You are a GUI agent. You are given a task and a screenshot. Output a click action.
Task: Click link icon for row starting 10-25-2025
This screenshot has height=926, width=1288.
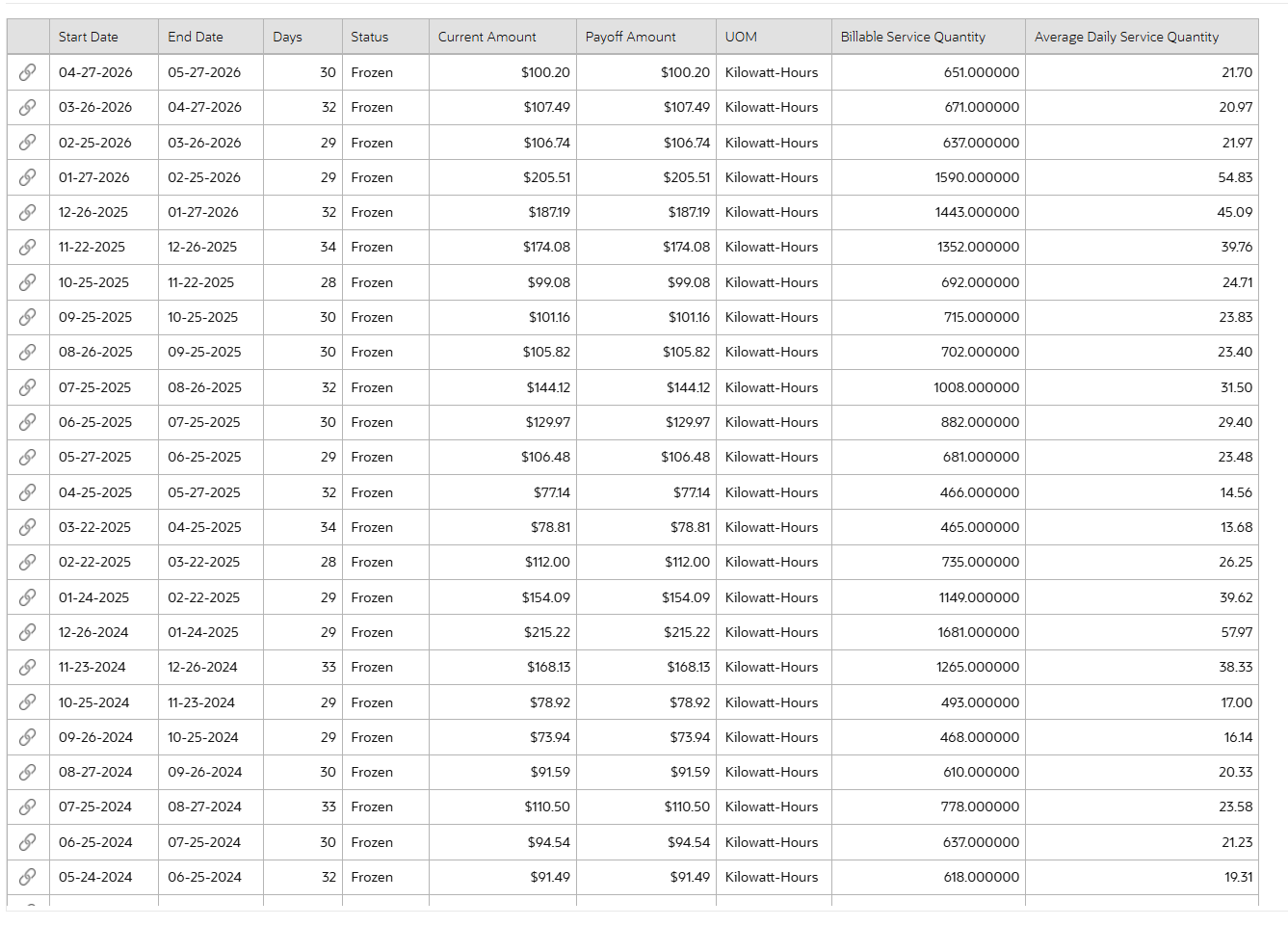tap(28, 282)
